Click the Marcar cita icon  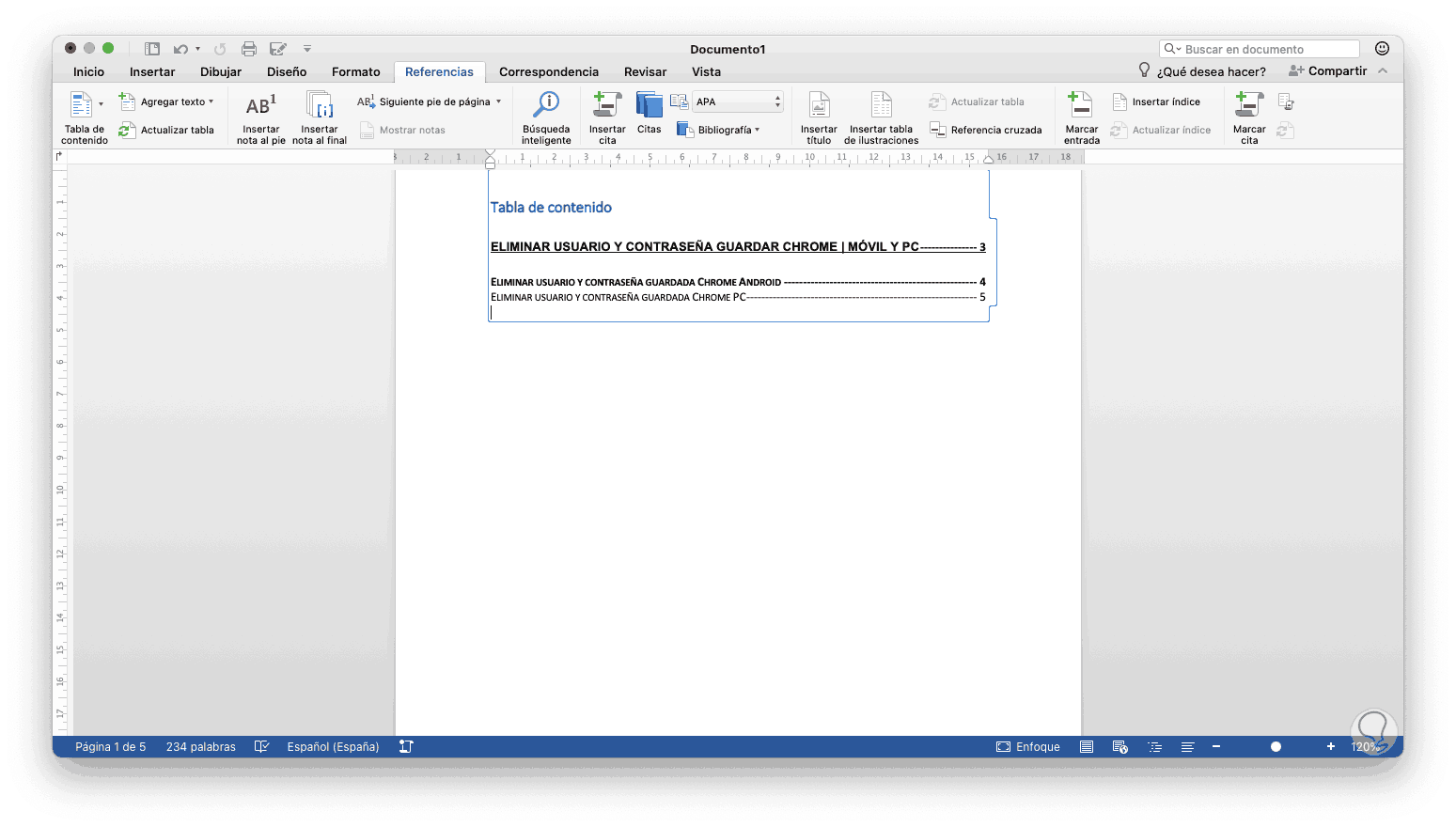coord(1248,104)
